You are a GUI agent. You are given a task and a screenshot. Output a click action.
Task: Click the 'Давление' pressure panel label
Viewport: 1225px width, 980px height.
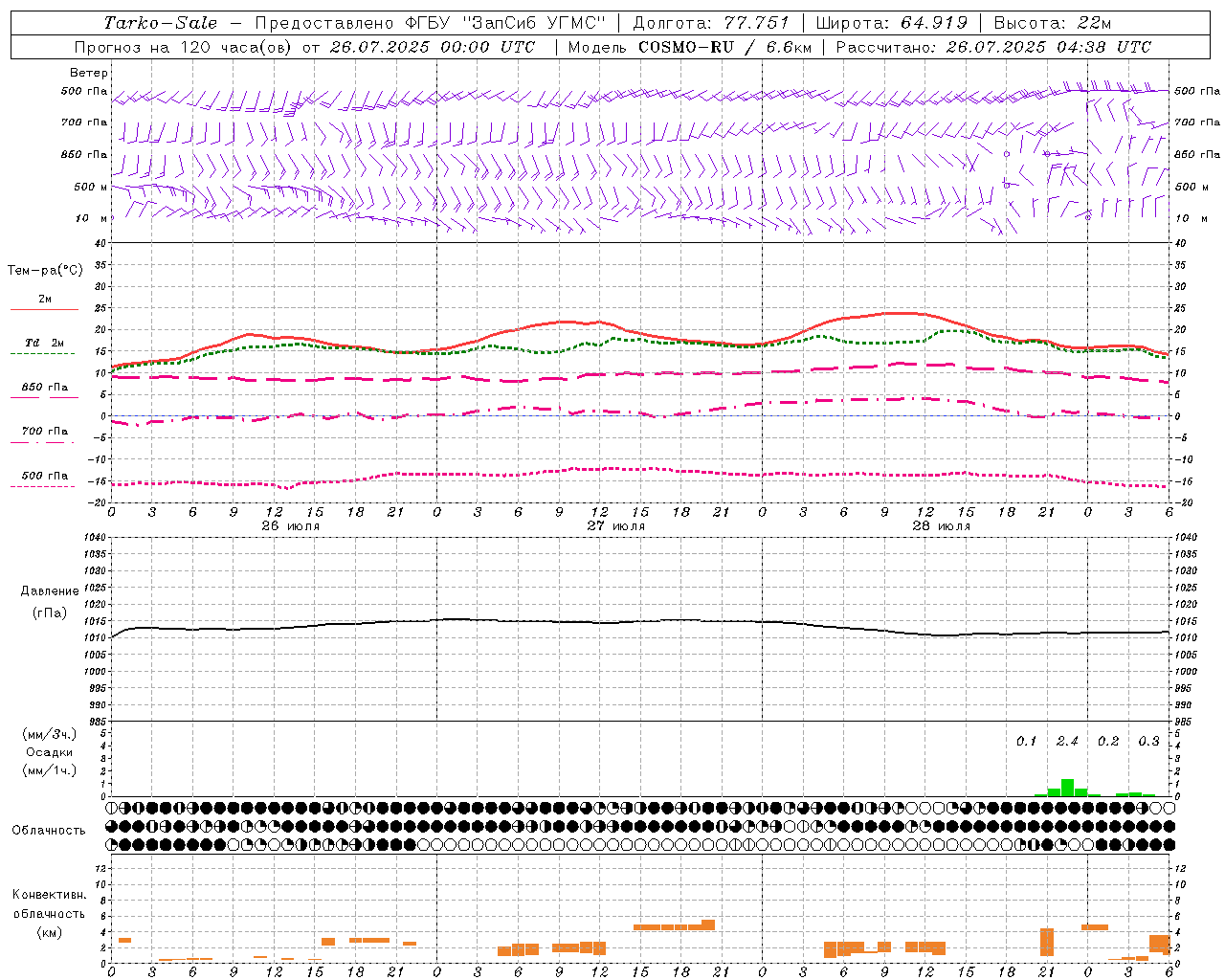point(50,591)
